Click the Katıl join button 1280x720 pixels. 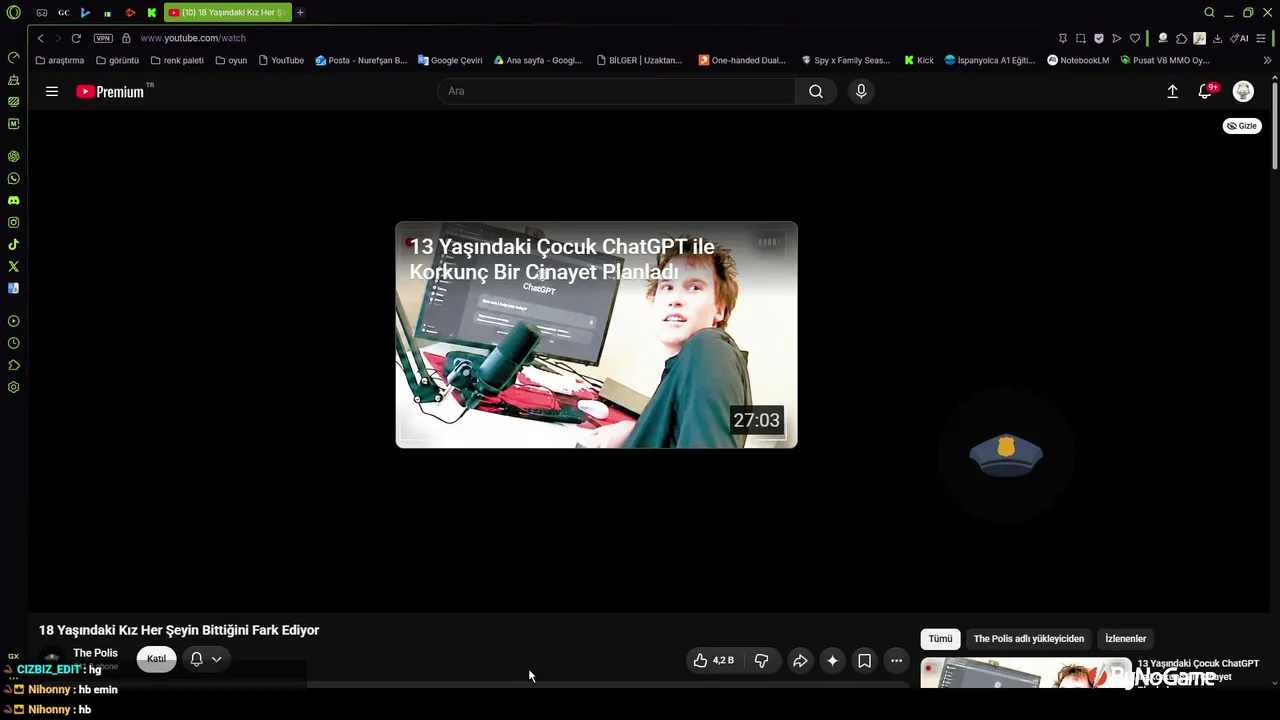[156, 659]
